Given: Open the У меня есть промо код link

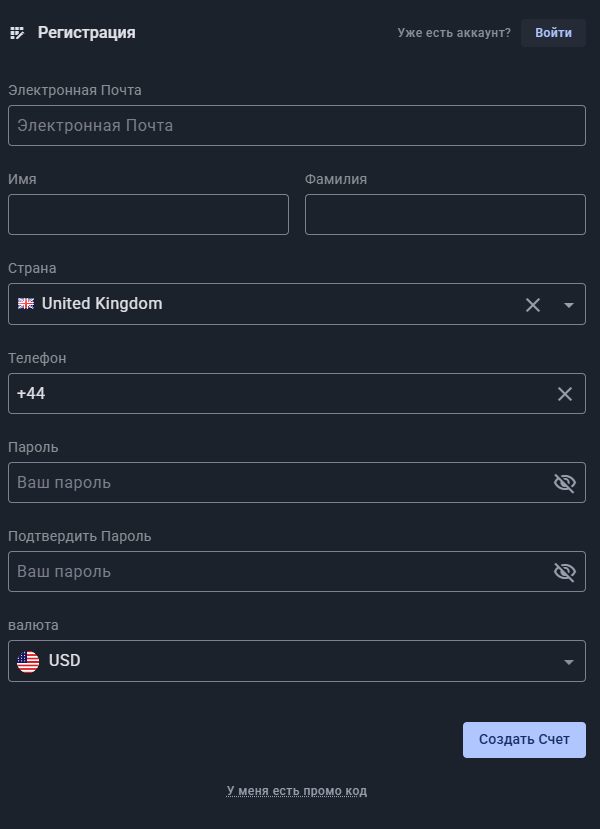Looking at the screenshot, I should (x=297, y=791).
